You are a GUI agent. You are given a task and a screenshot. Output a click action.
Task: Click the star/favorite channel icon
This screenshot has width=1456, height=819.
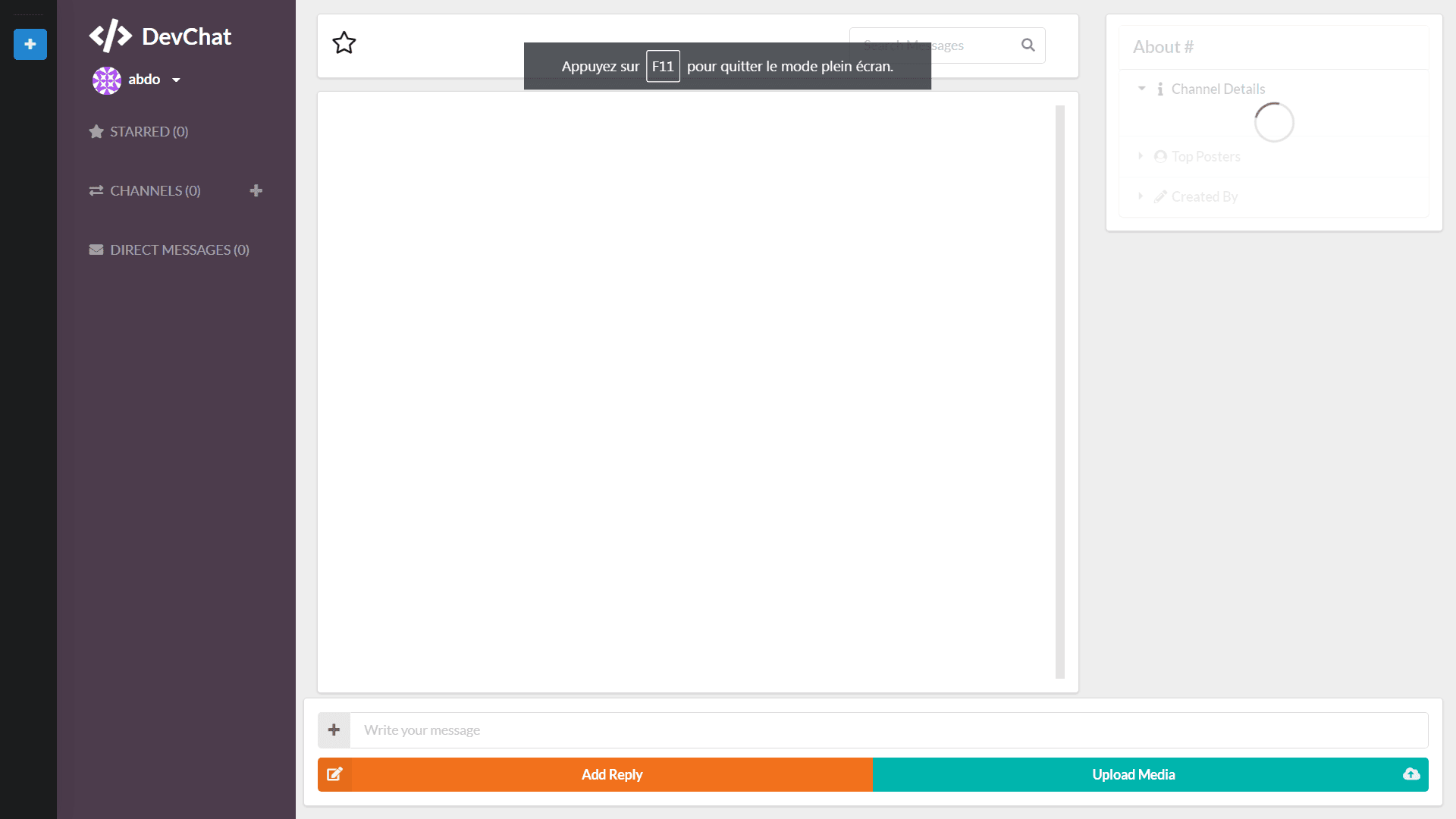(344, 42)
